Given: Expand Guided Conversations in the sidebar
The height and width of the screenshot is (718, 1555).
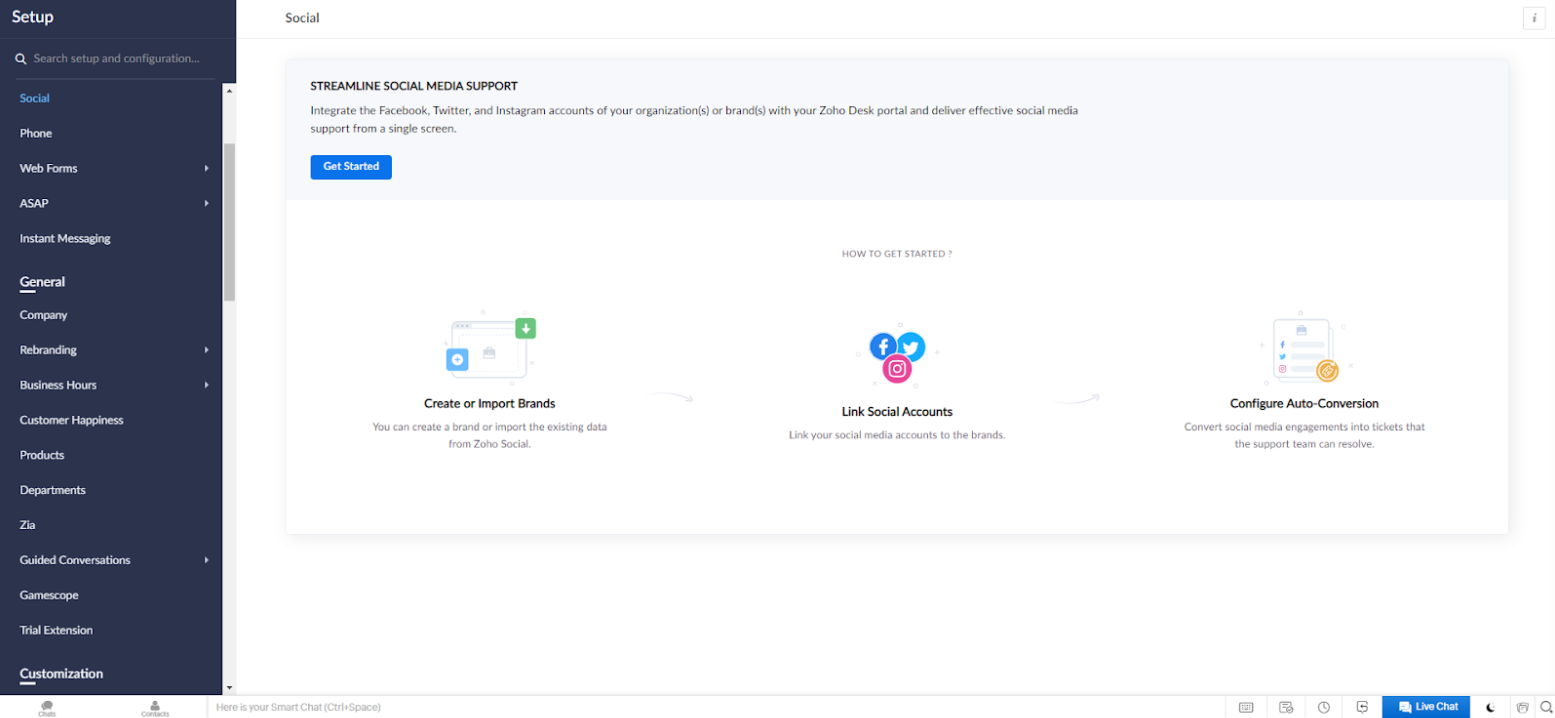Looking at the screenshot, I should [x=207, y=561].
